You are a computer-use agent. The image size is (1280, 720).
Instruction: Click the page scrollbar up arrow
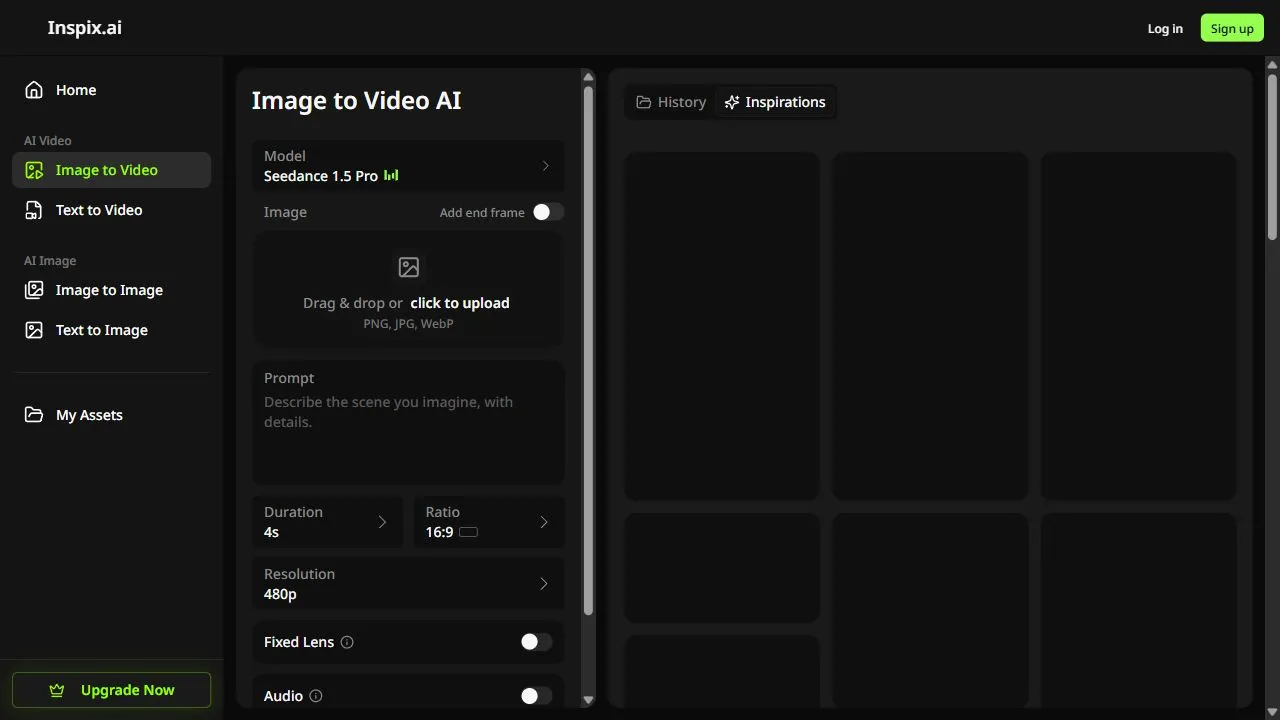[x=1272, y=66]
